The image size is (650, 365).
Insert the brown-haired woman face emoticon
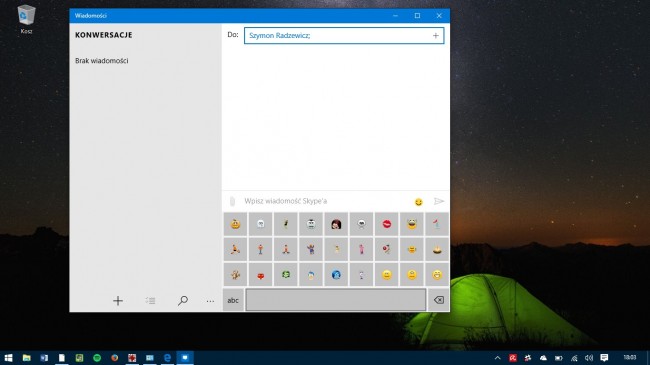point(336,224)
